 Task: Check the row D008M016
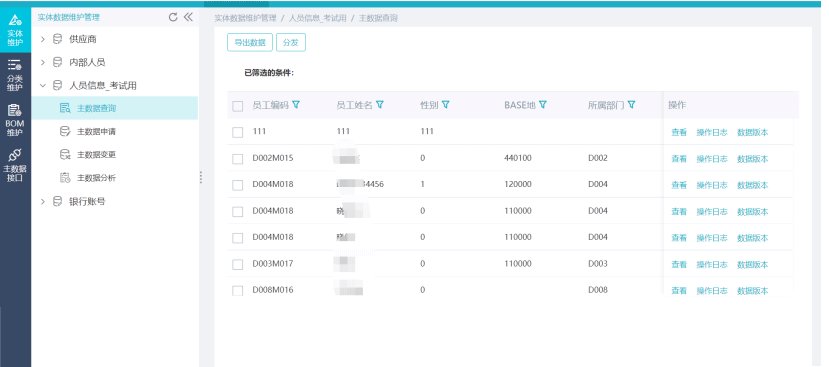point(238,290)
